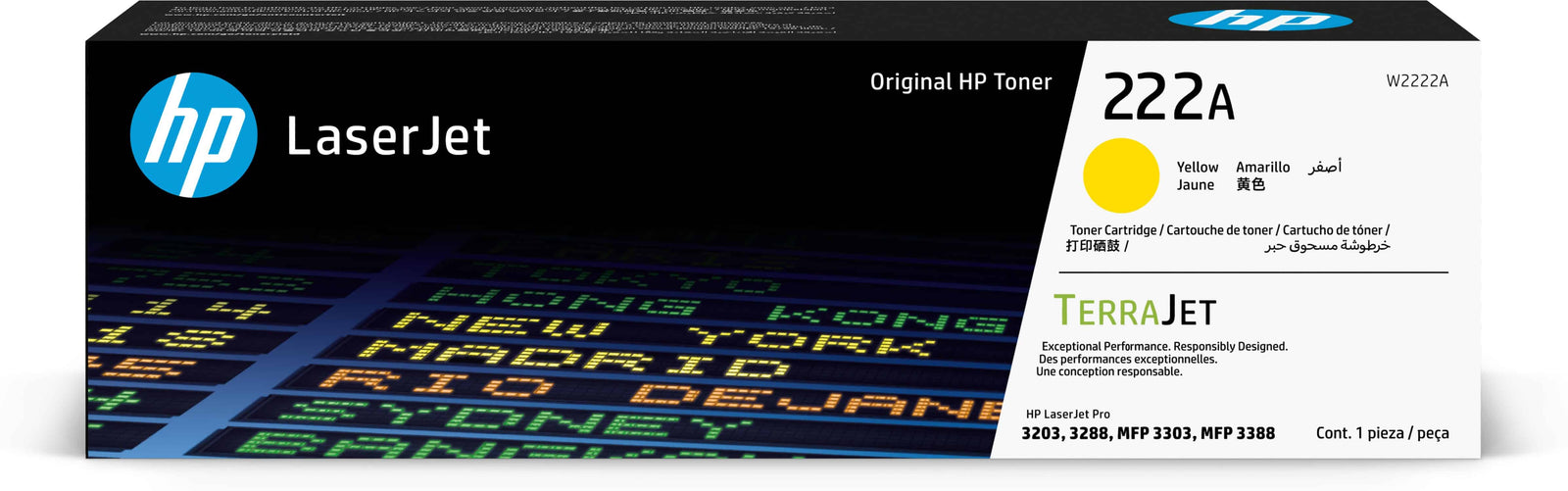1568x491 pixels.
Task: Click the word Yellow
Action: tap(1198, 168)
